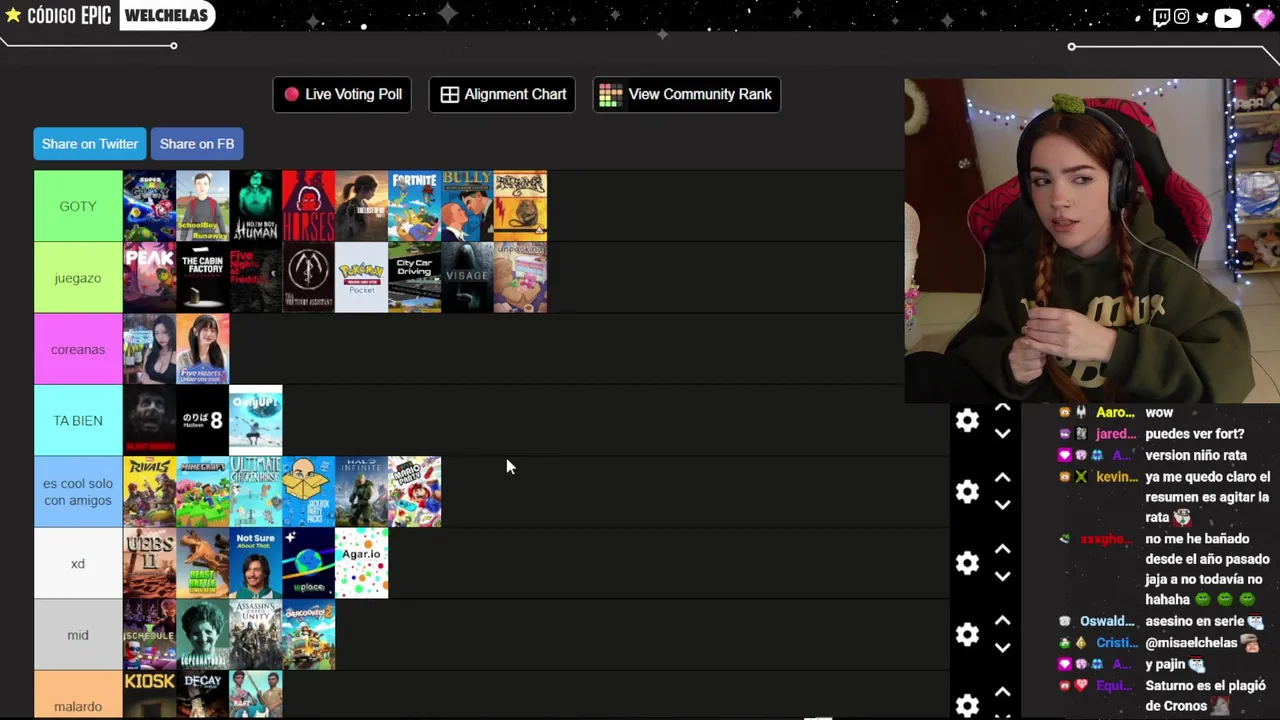This screenshot has width=1280, height=720.
Task: Click the green GOTY tier label
Action: click(x=78, y=206)
